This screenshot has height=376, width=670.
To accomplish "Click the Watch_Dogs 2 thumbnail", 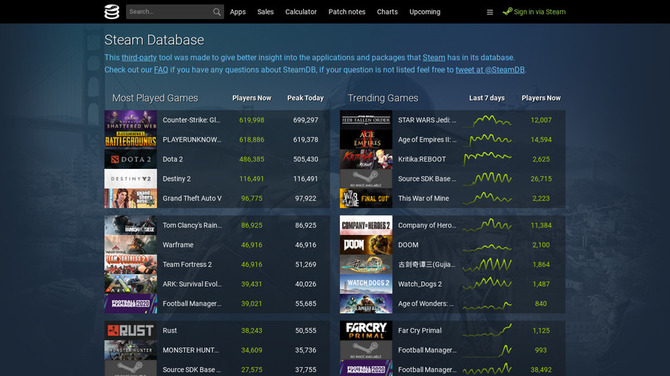I will coord(366,284).
